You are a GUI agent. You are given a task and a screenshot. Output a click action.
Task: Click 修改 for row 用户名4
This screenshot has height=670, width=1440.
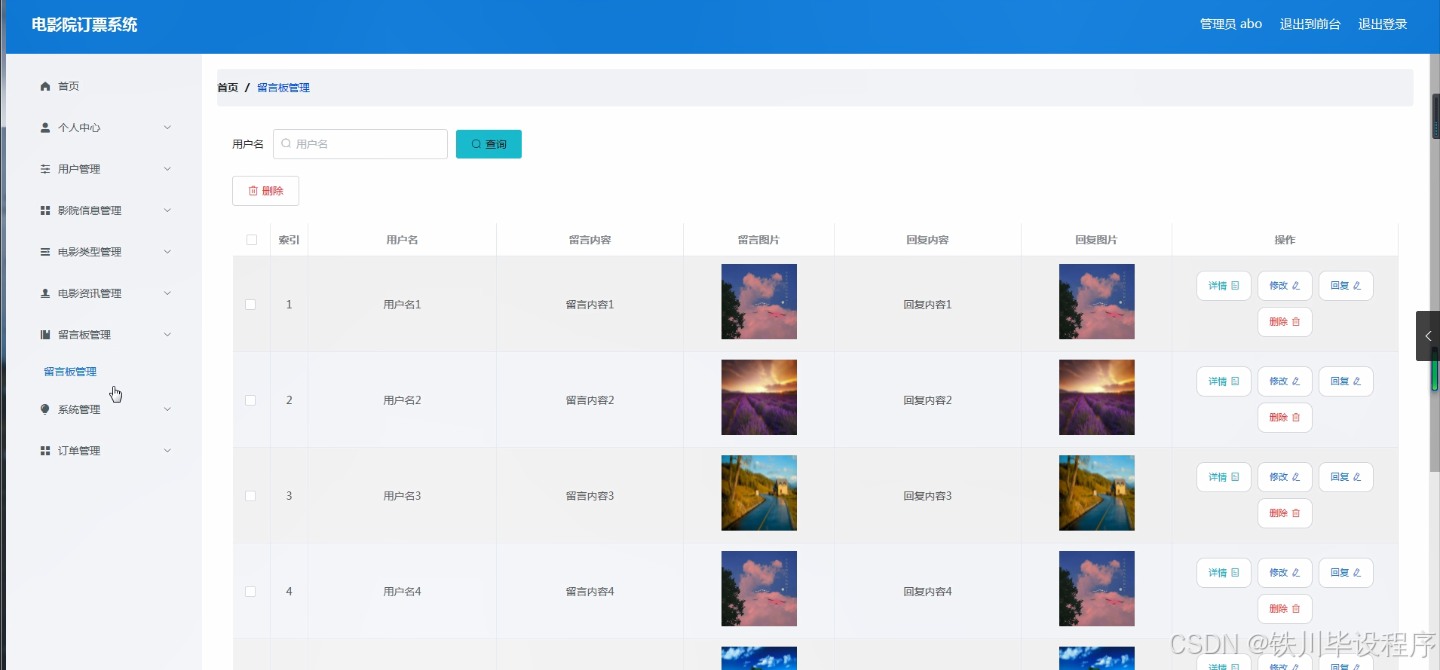(x=1285, y=573)
